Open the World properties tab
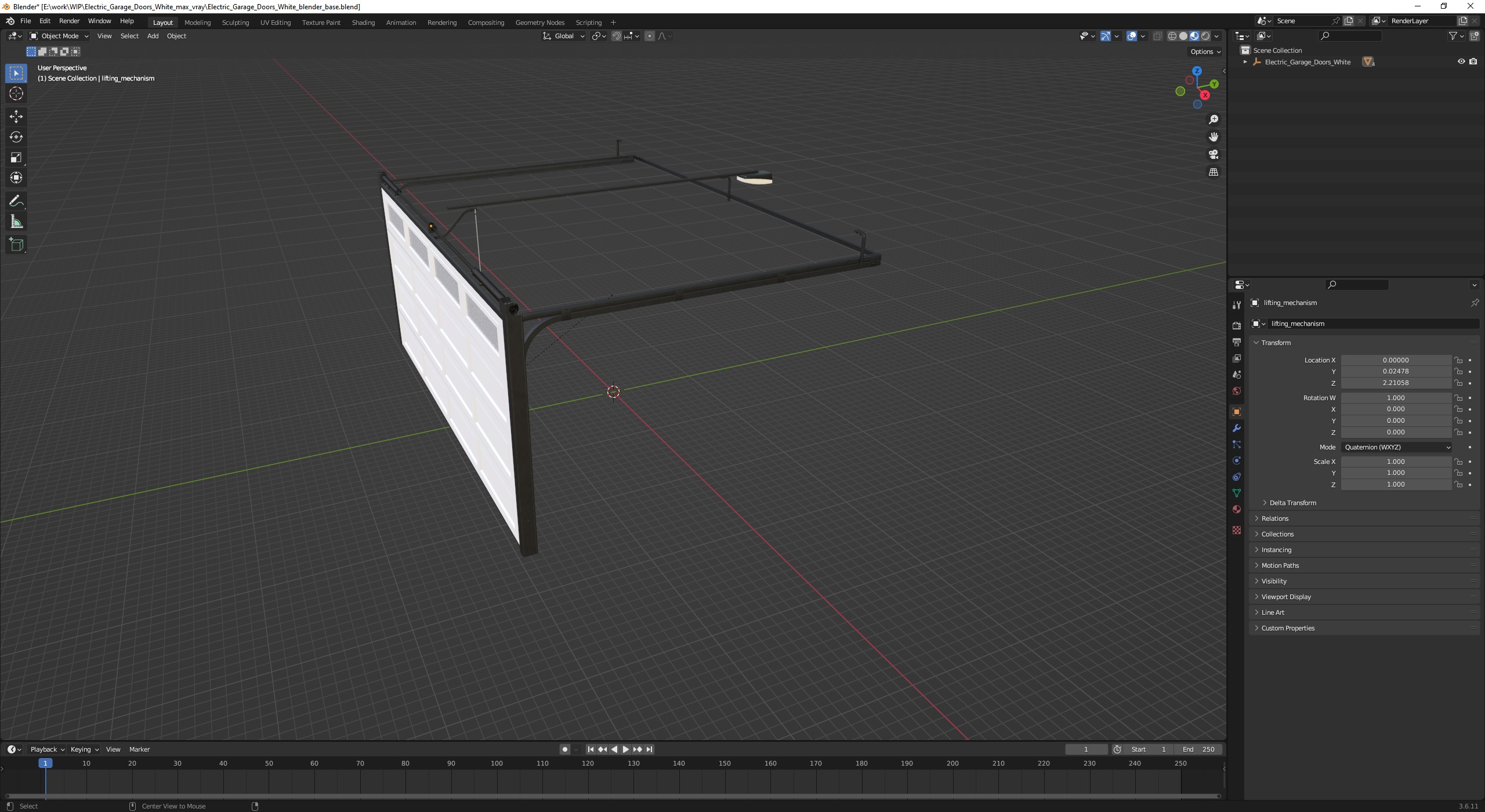This screenshot has height=812, width=1485. point(1237,391)
